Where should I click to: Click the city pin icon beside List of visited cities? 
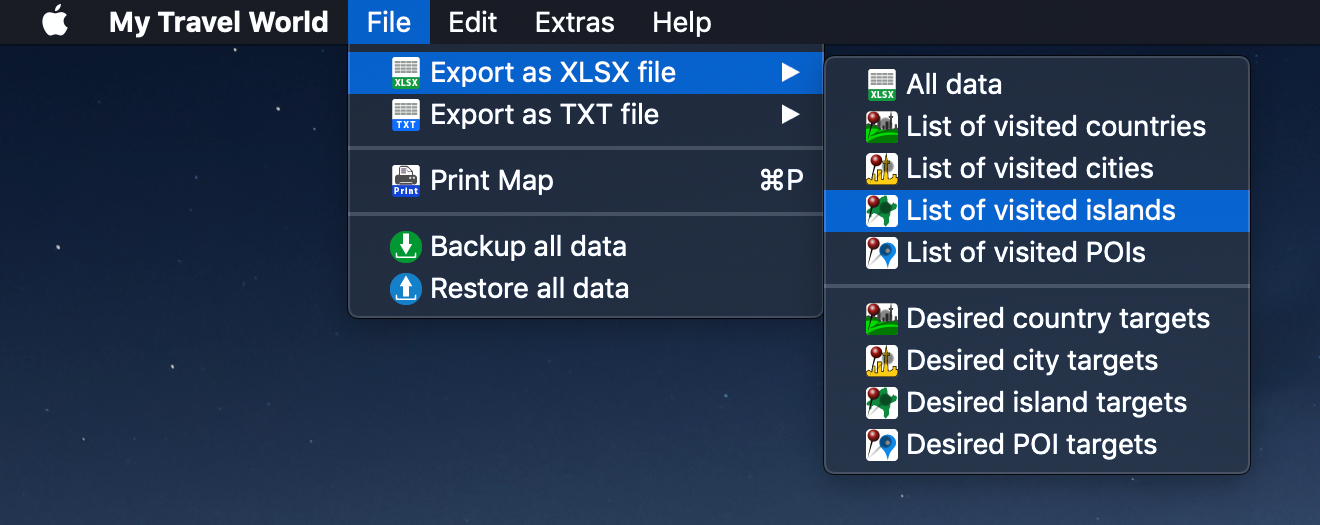click(x=882, y=169)
